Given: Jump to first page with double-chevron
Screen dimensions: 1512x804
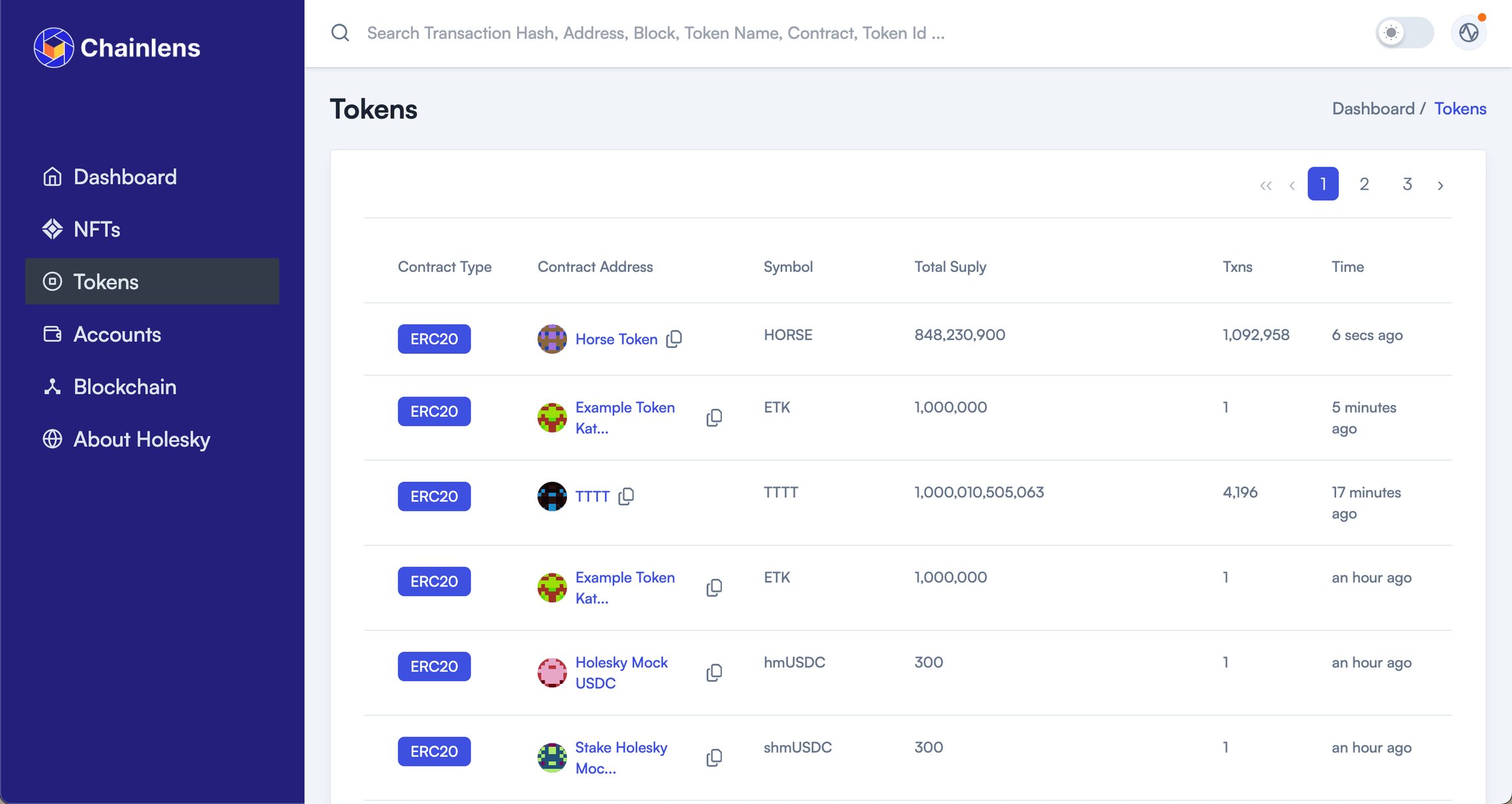Looking at the screenshot, I should [1265, 184].
